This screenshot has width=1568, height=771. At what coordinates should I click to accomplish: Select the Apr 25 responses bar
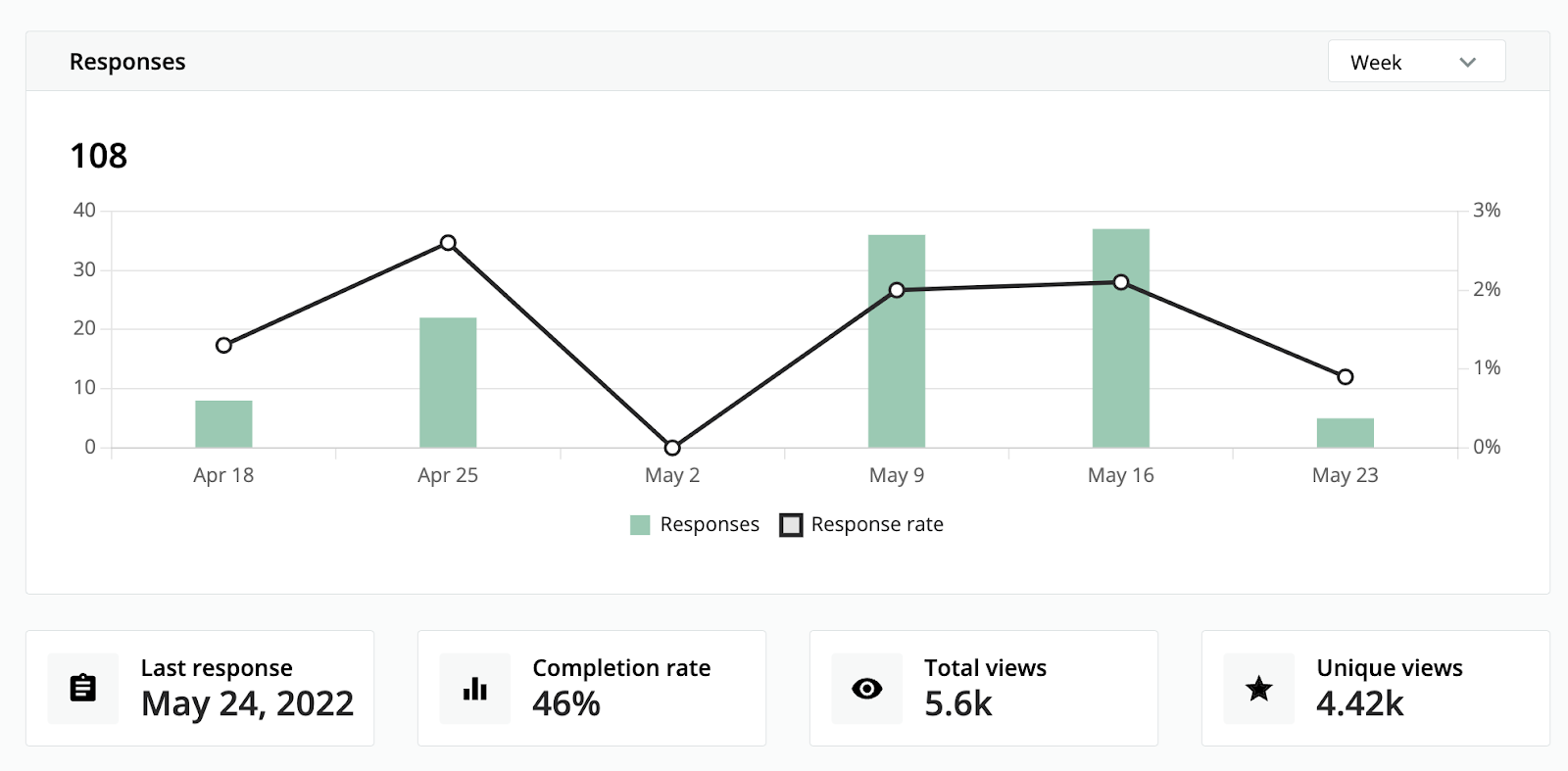448,382
